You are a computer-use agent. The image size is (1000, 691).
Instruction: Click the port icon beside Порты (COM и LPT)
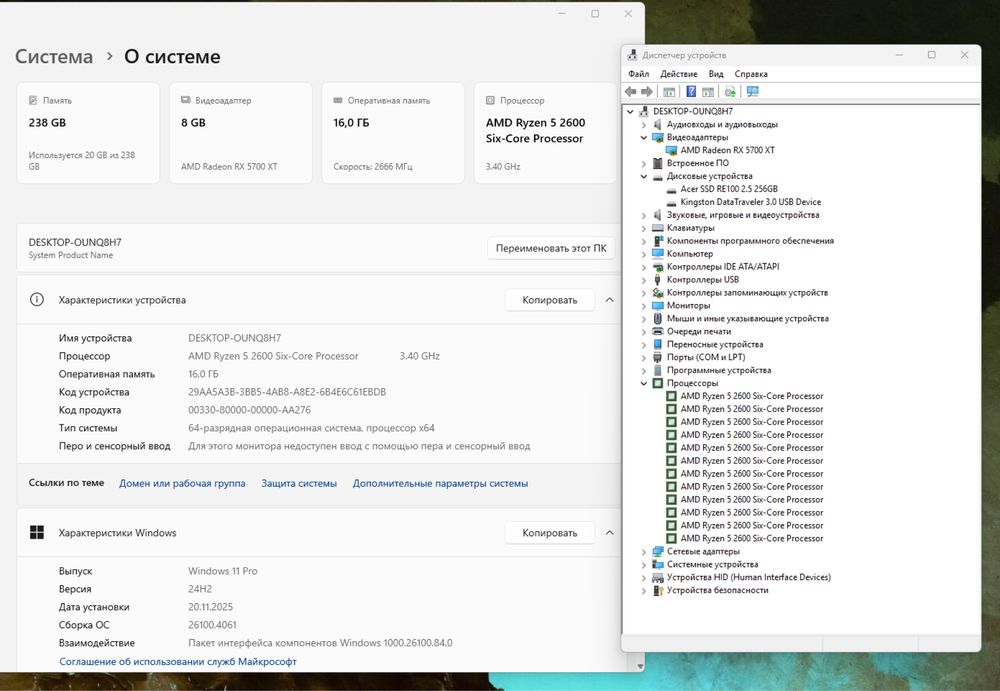tap(658, 357)
